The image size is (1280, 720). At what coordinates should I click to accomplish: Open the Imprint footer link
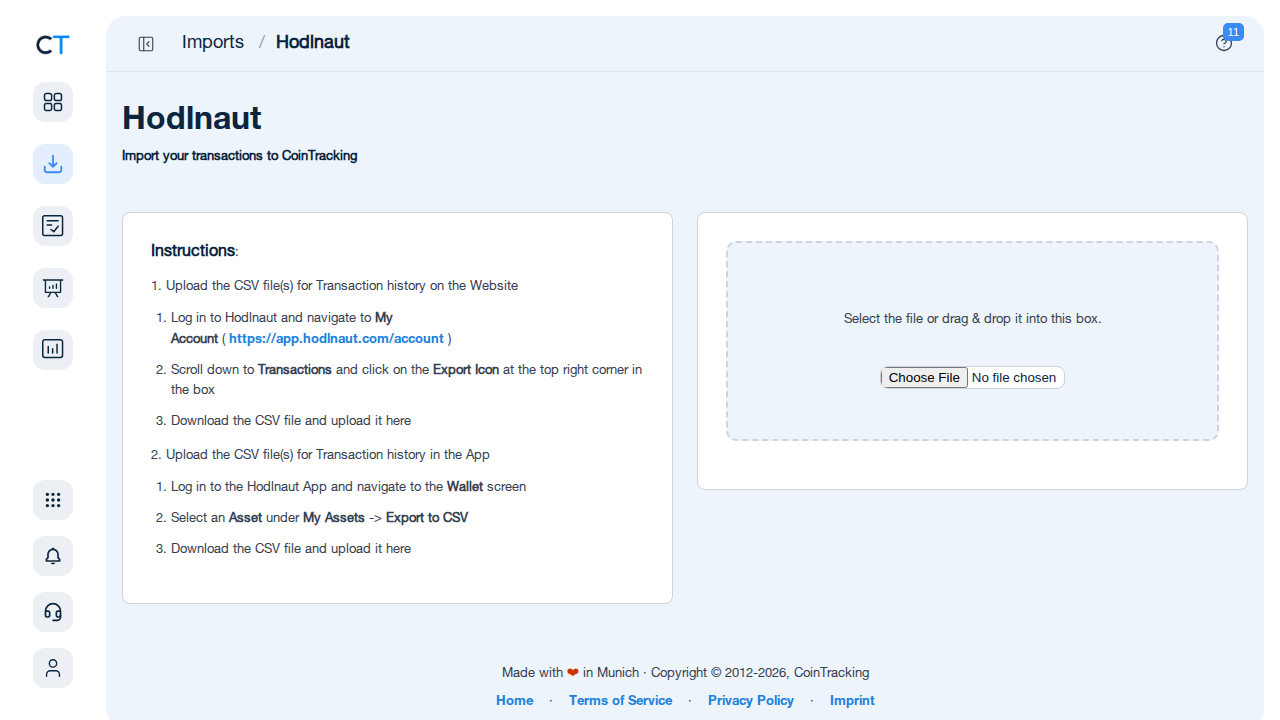pyautogui.click(x=852, y=700)
